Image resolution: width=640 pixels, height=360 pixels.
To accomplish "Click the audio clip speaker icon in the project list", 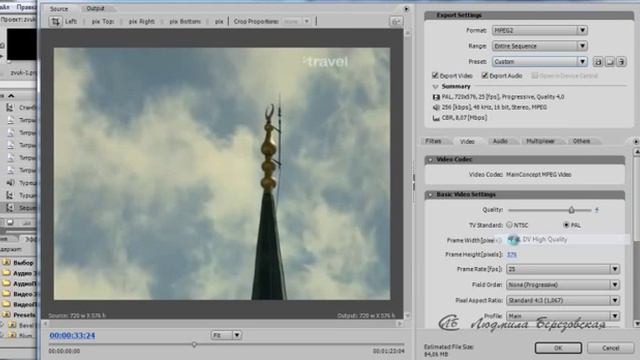I will point(10,182).
